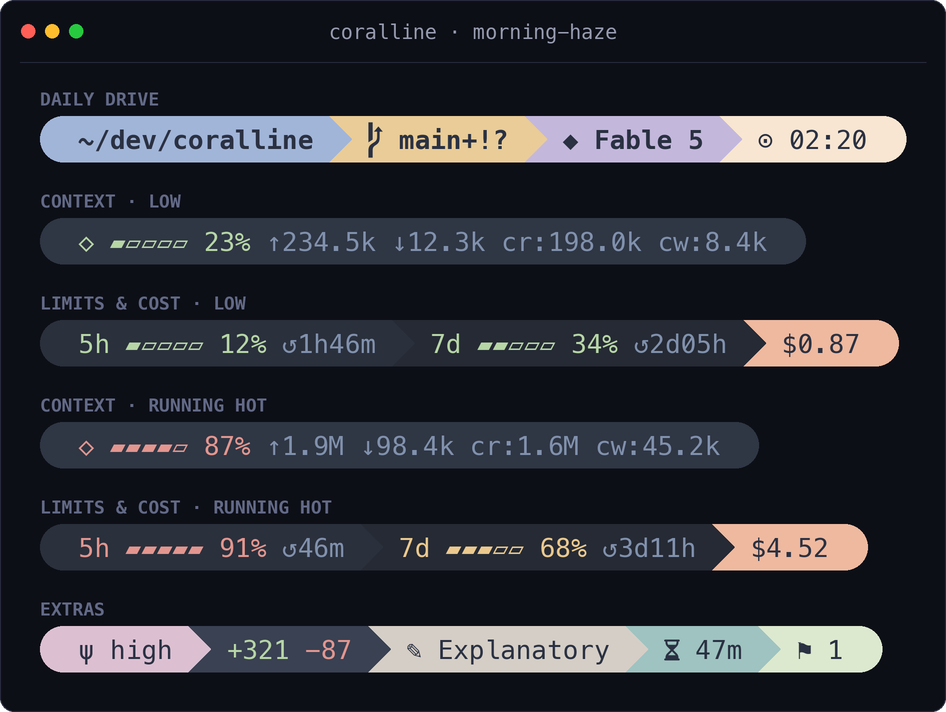Click the 23% context usage bar
The height and width of the screenshot is (712, 946).
pyautogui.click(x=148, y=244)
